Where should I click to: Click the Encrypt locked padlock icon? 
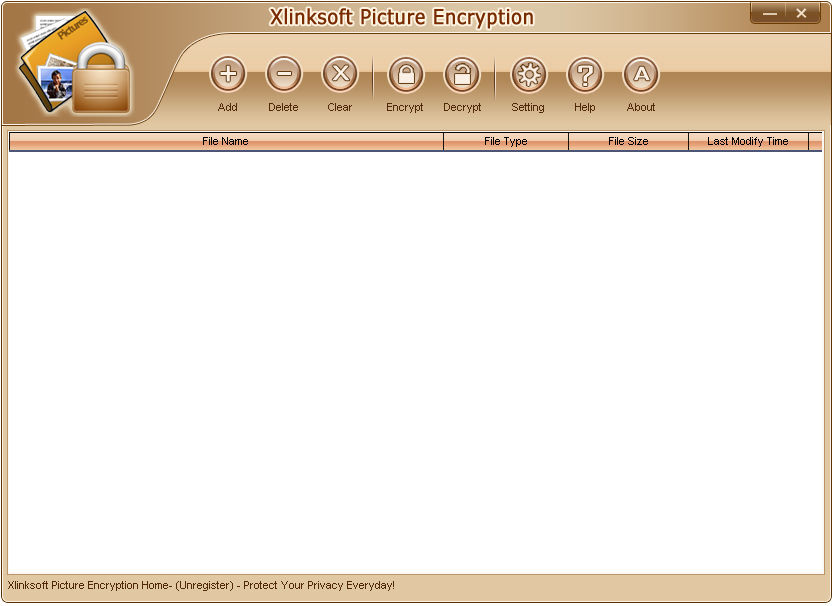click(406, 74)
